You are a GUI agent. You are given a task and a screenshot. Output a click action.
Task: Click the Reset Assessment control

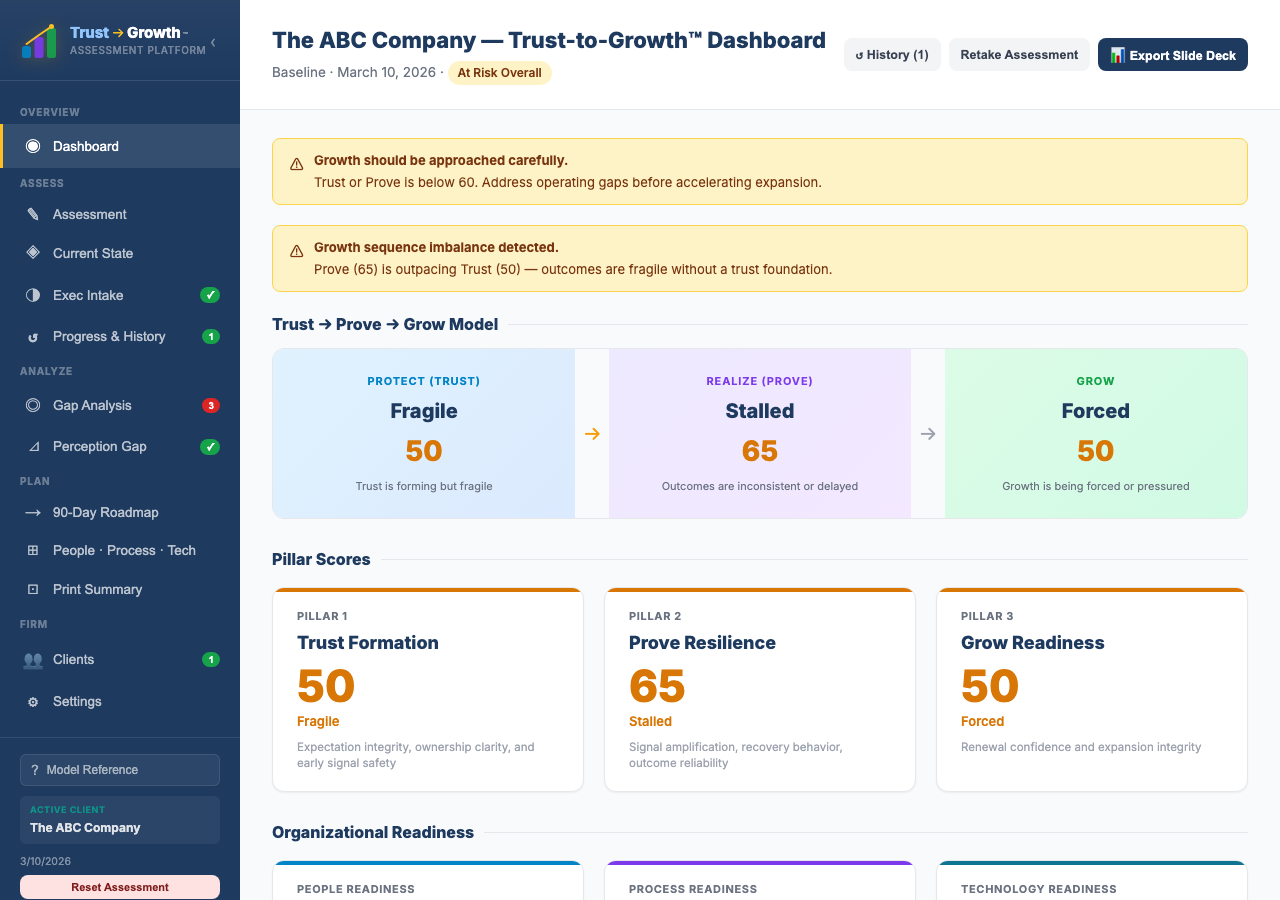tap(119, 887)
